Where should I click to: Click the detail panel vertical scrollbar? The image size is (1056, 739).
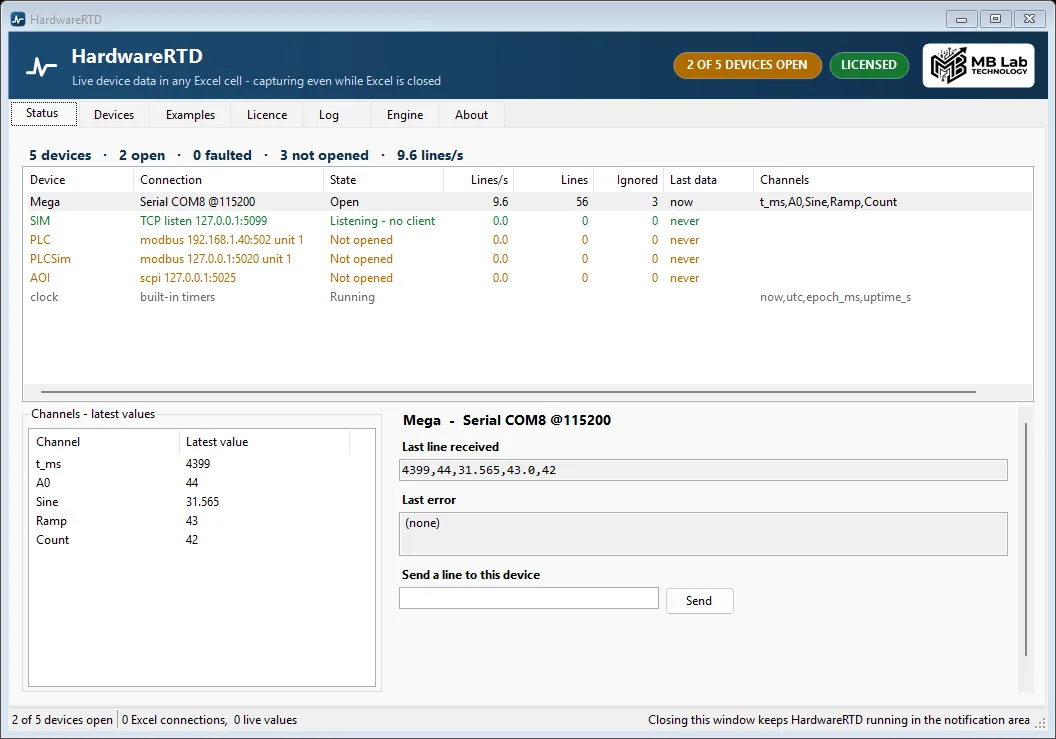click(x=1026, y=539)
